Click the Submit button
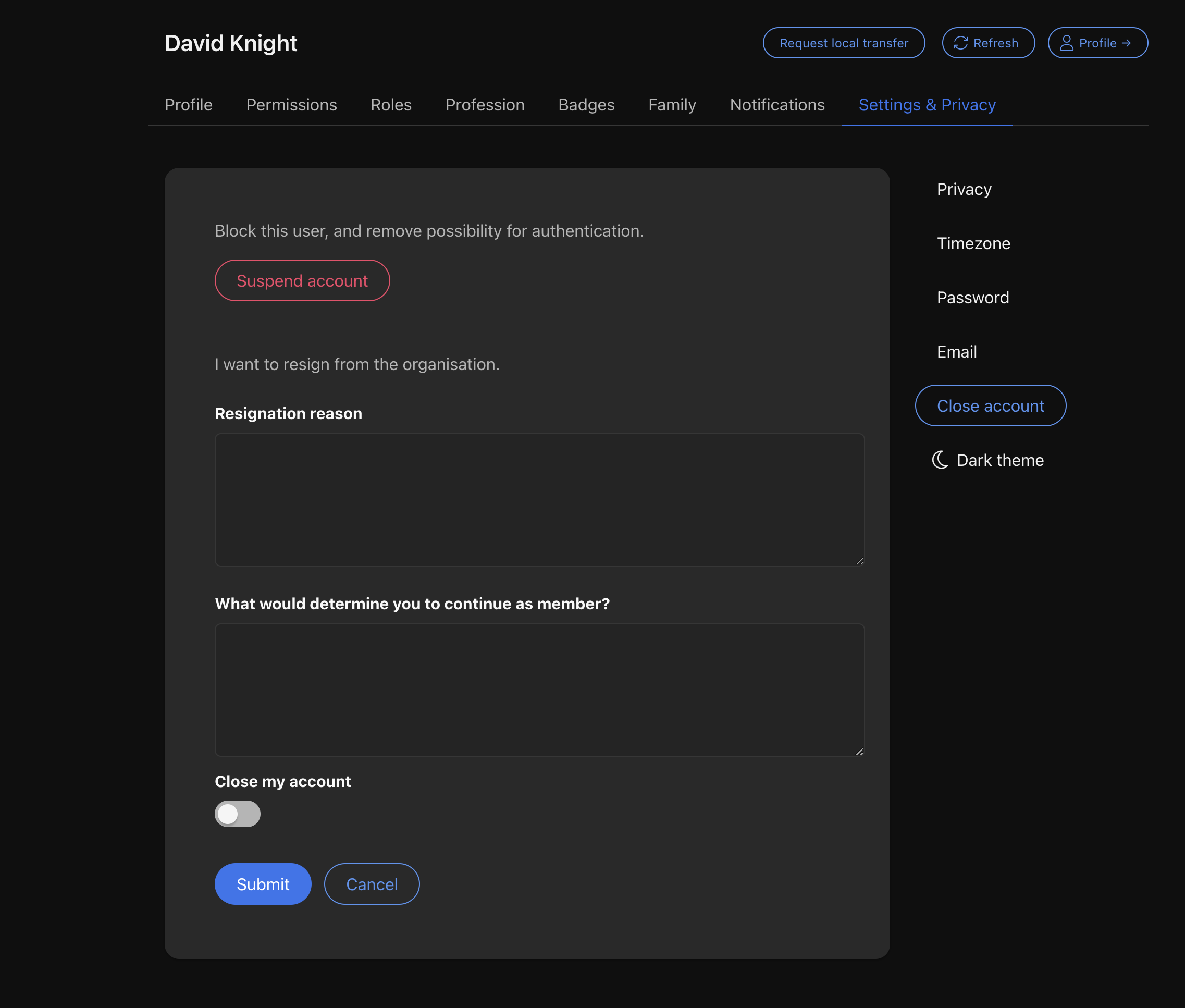This screenshot has width=1185, height=1008. click(x=263, y=884)
